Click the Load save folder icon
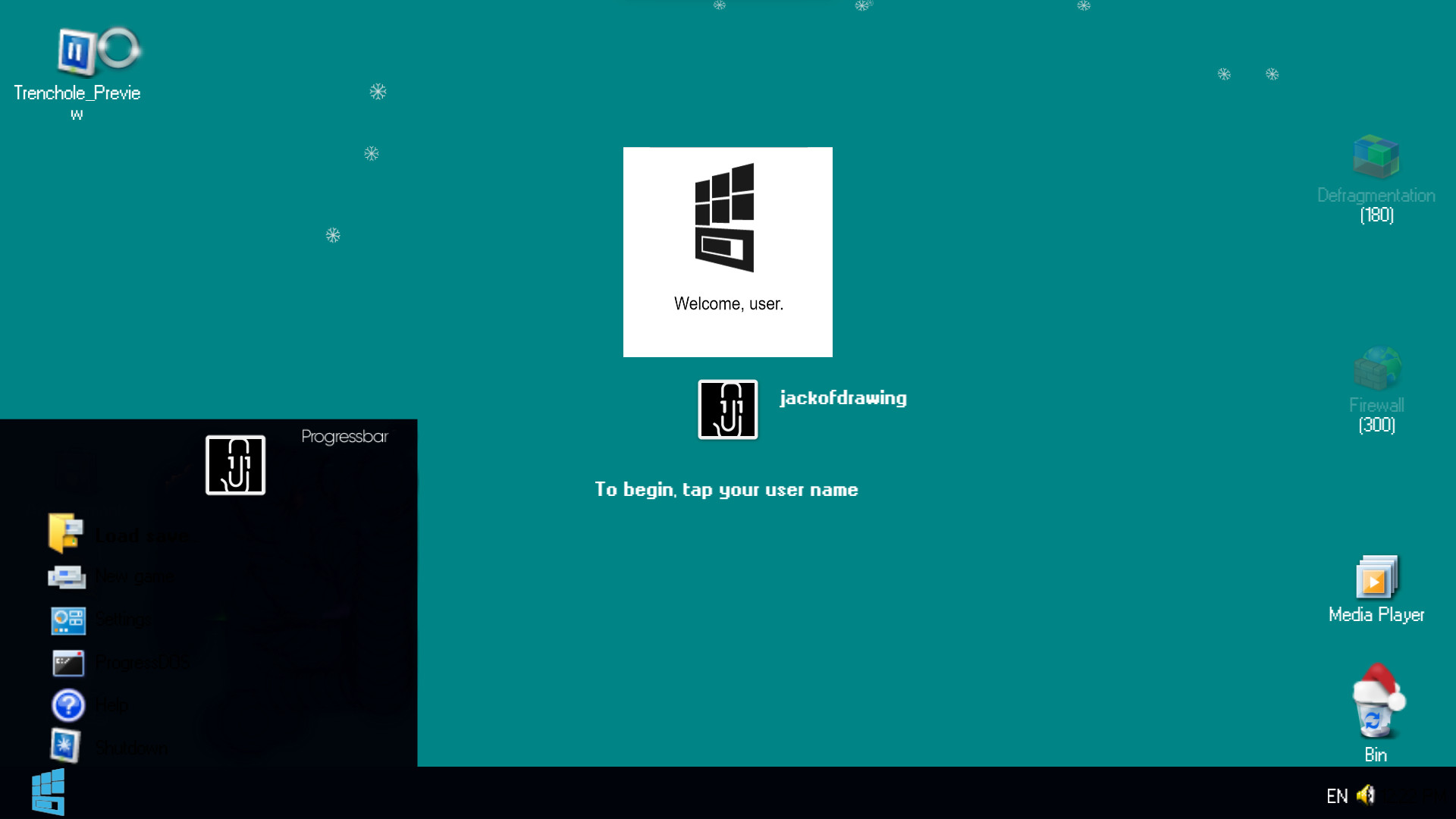 66,532
